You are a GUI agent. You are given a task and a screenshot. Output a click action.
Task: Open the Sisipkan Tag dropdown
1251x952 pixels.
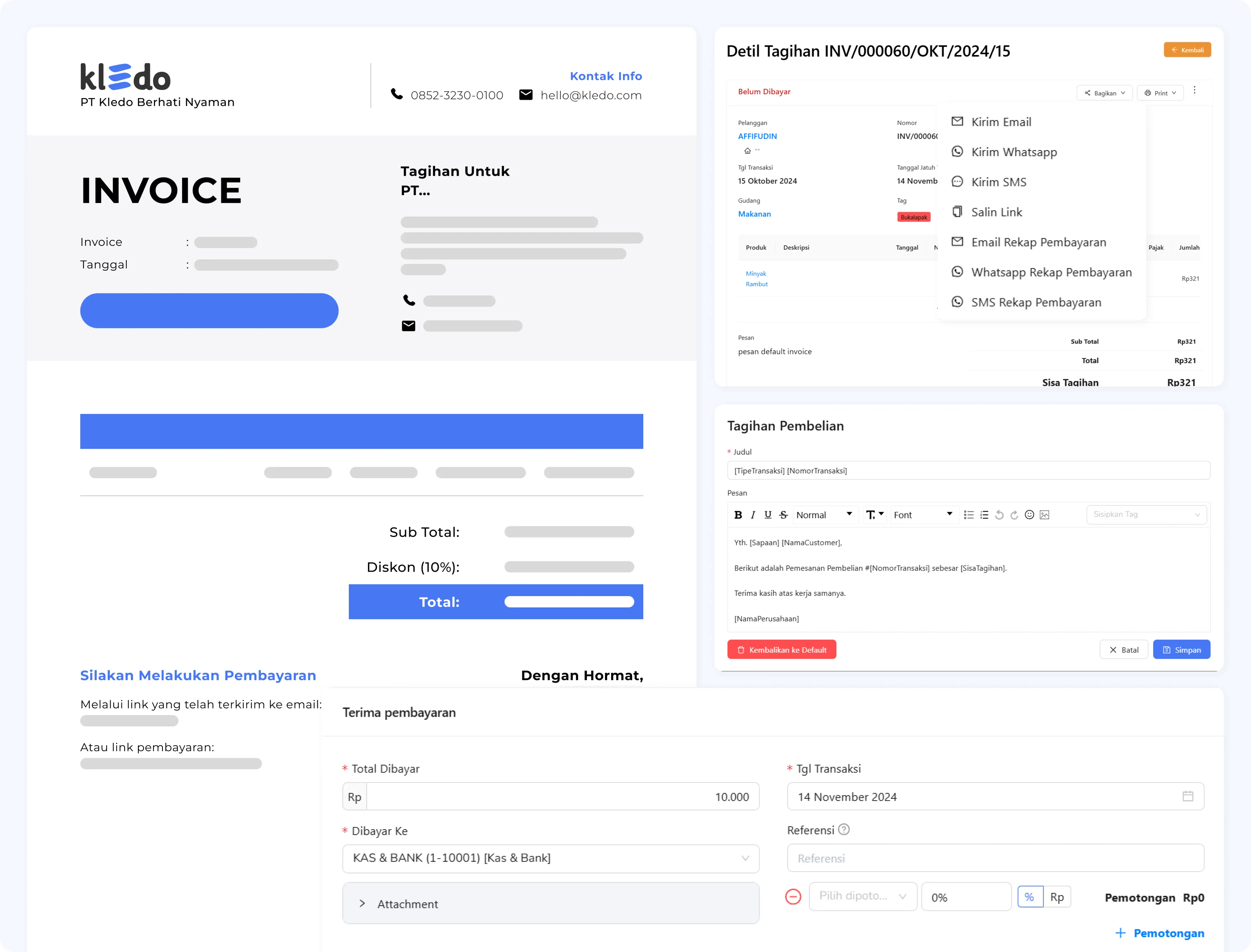[x=1146, y=515]
